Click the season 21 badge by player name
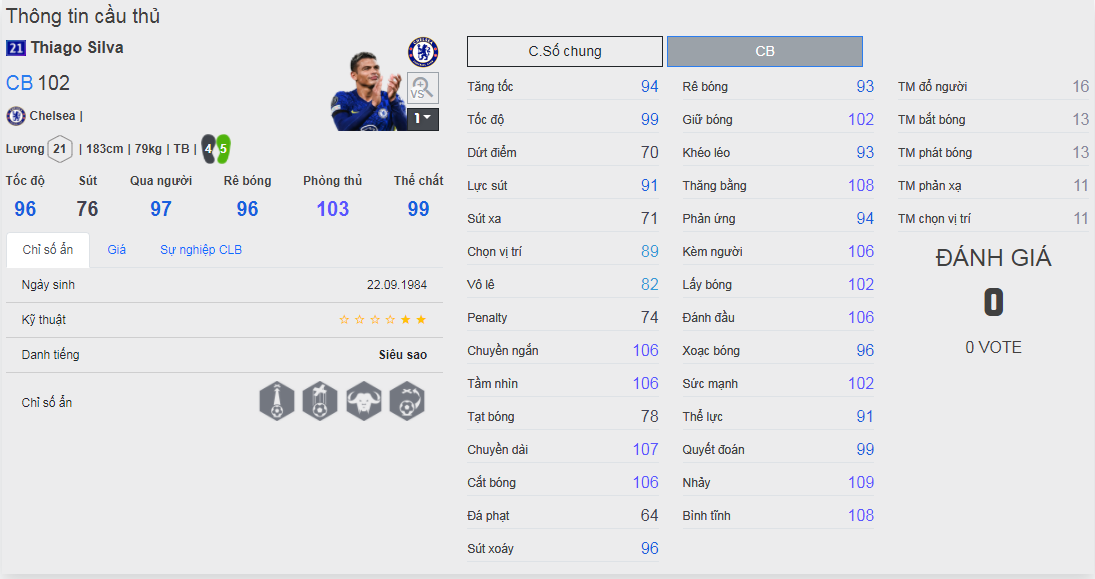Image resolution: width=1095 pixels, height=579 pixels. (x=16, y=48)
